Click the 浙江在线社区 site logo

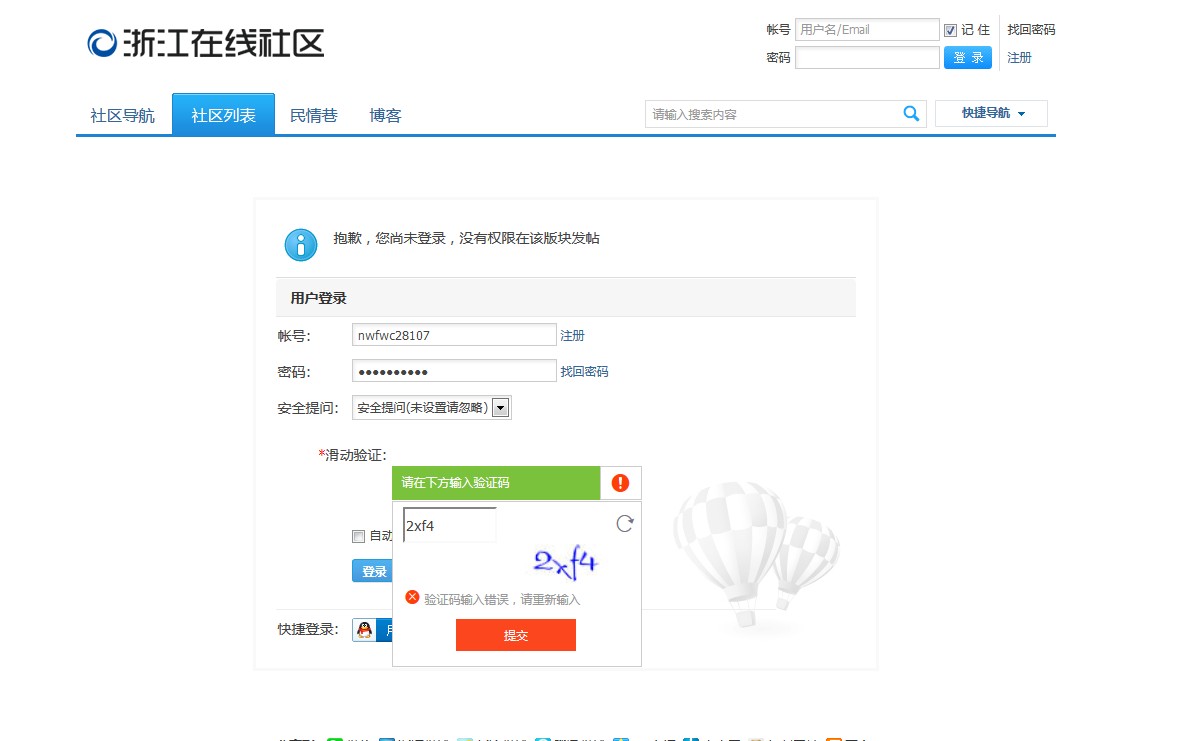click(205, 42)
